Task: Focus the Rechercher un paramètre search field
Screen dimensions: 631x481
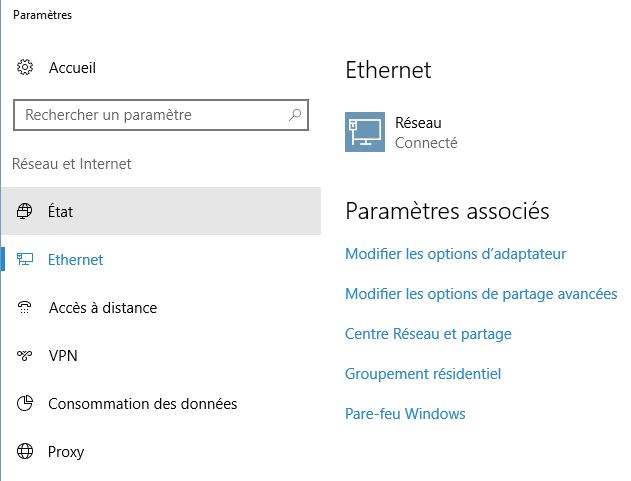Action: click(150, 115)
